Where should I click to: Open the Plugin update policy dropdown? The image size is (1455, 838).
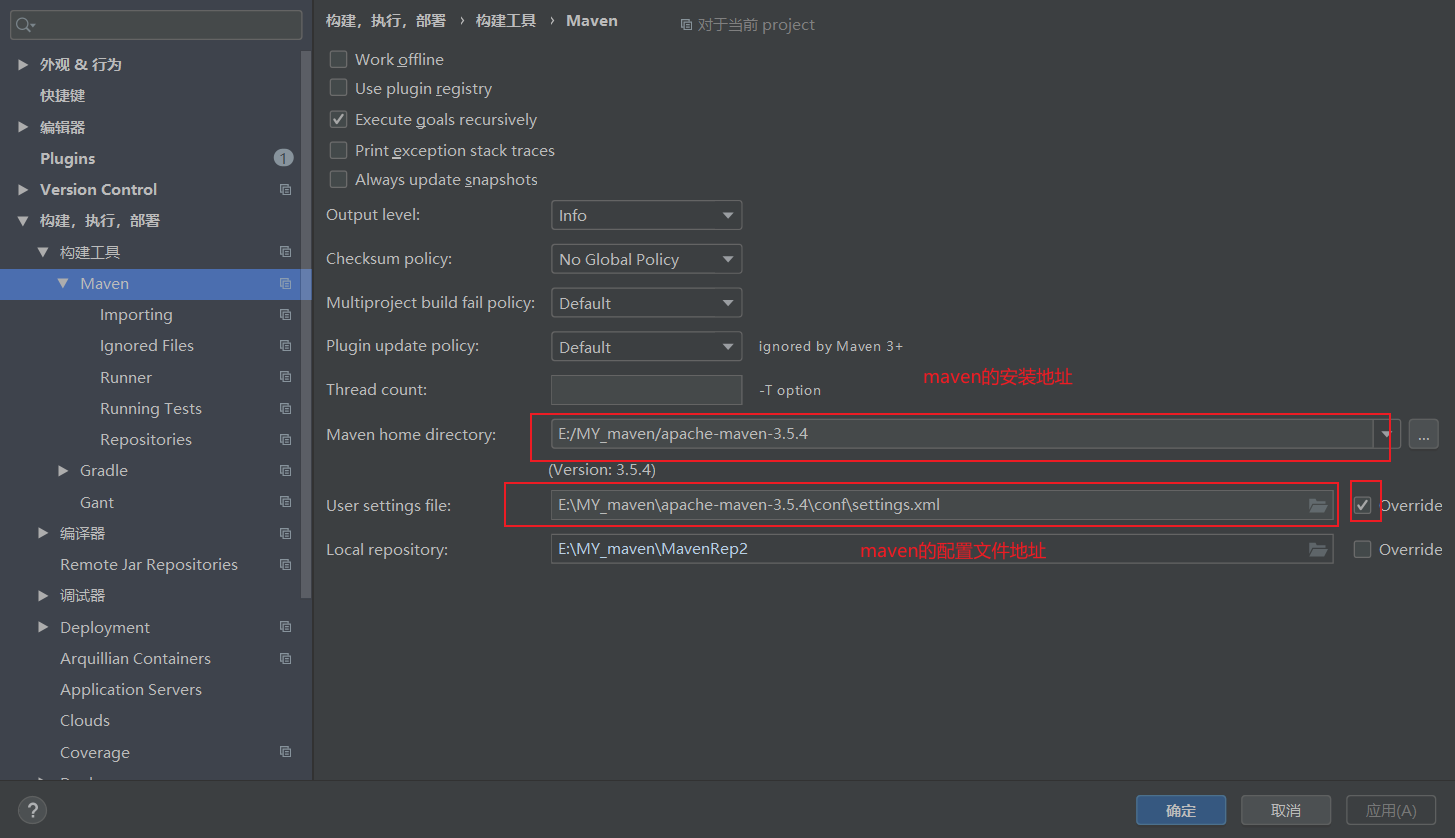tap(646, 347)
